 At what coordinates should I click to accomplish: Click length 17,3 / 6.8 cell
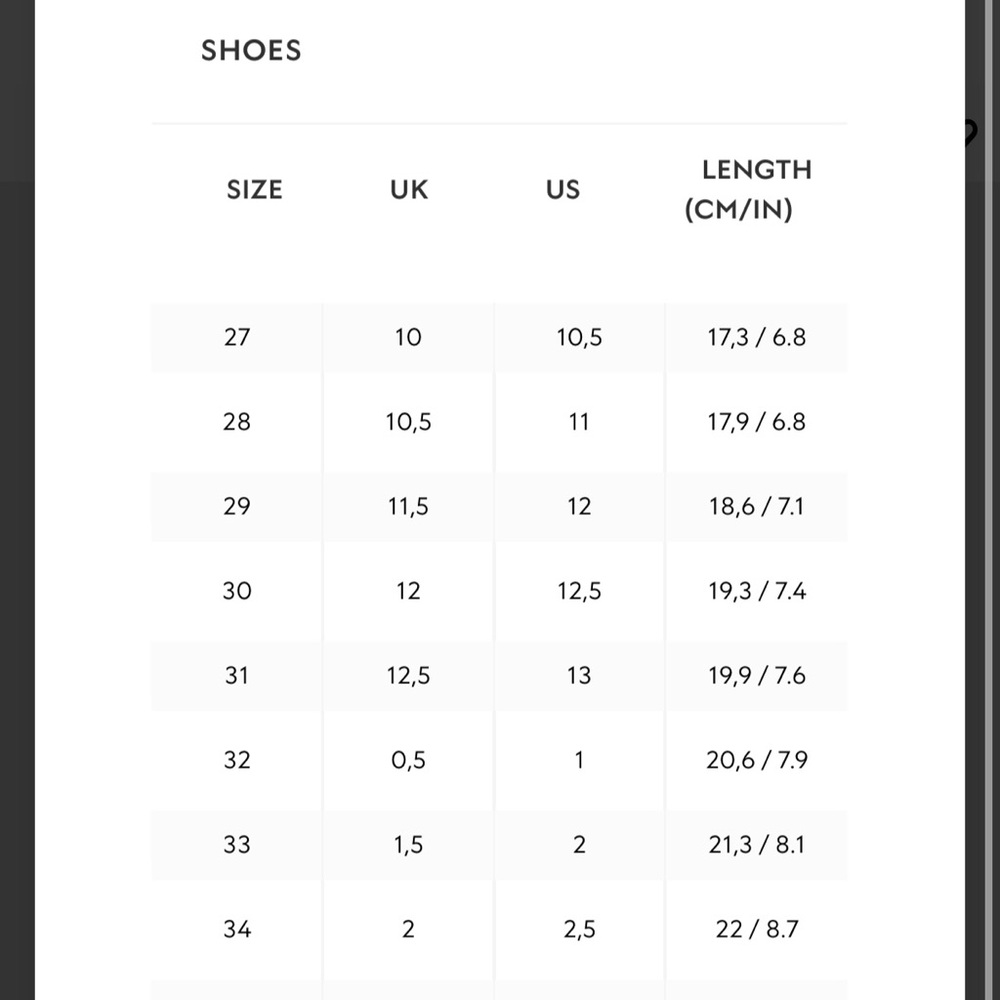pyautogui.click(x=756, y=337)
